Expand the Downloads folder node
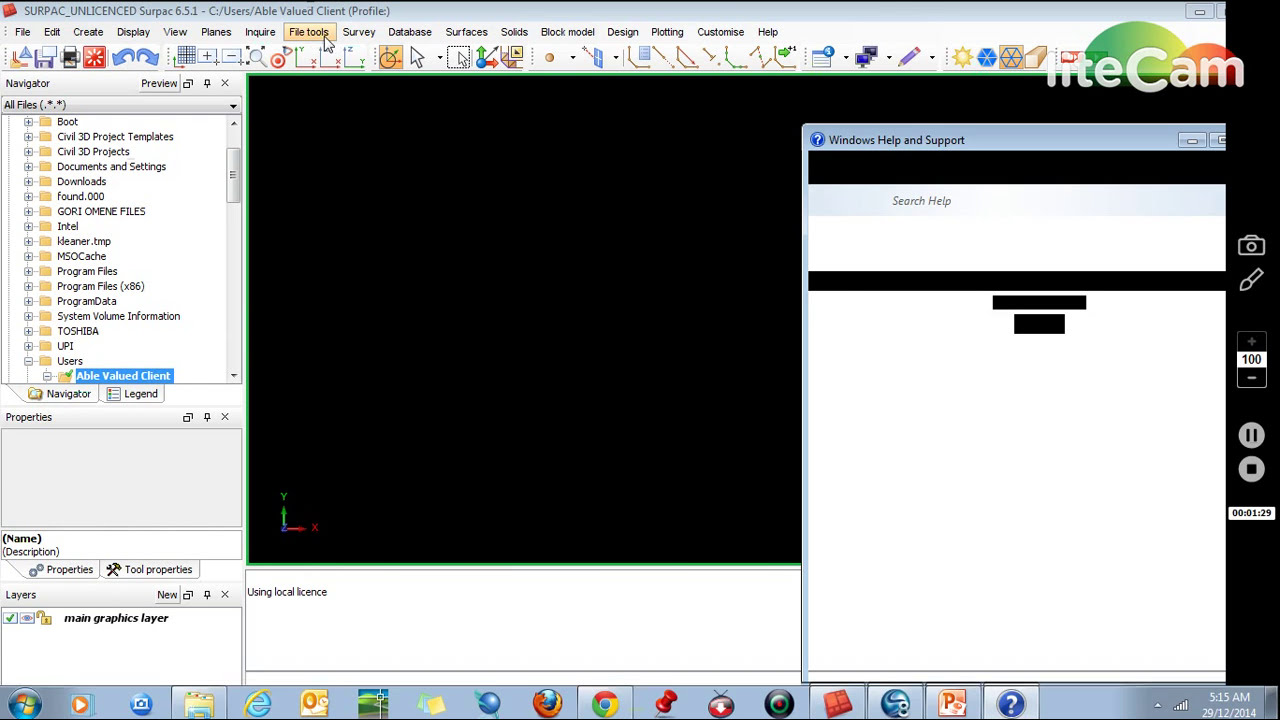Screen dimensions: 1280x720 28,182
